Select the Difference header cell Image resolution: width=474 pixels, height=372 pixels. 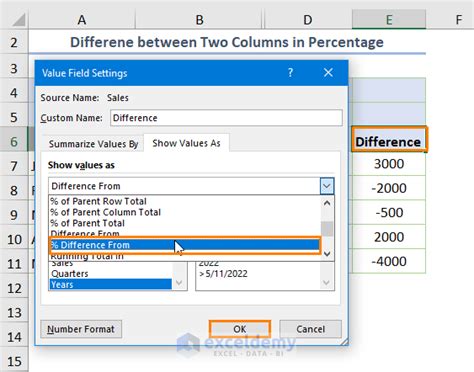389,139
